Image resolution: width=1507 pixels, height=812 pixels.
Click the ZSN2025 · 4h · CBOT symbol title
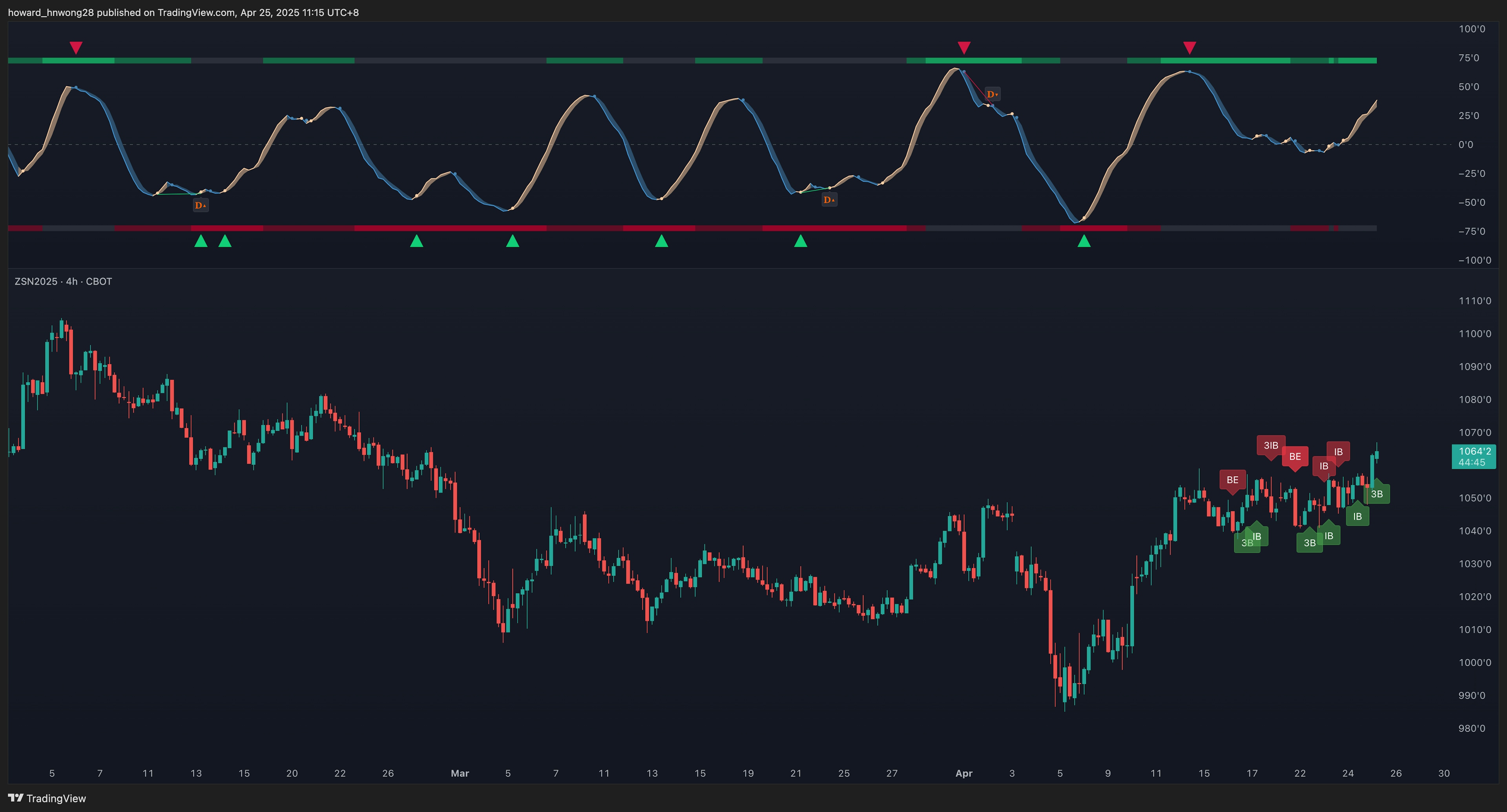coord(63,282)
